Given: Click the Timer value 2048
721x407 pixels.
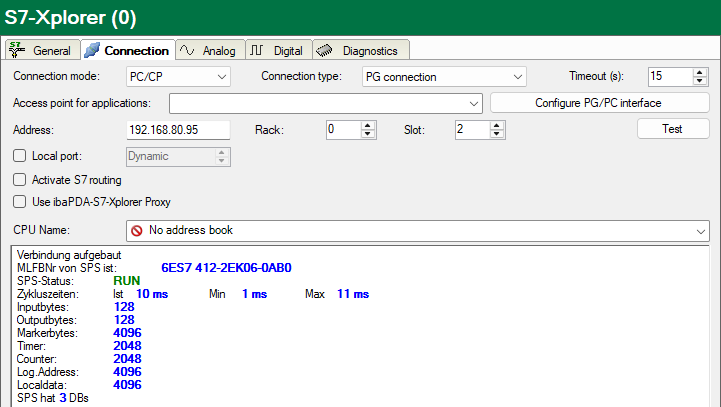Looking at the screenshot, I should tap(127, 345).
